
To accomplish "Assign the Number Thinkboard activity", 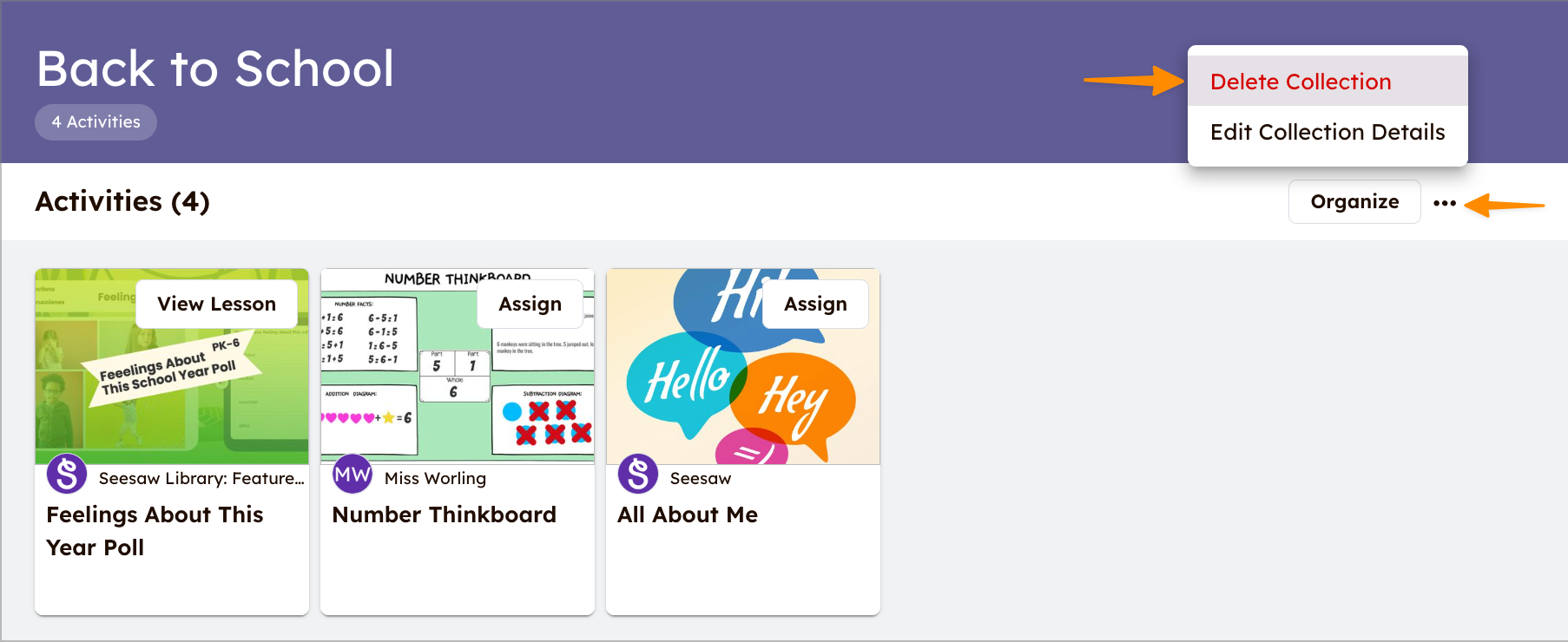I will (530, 304).
